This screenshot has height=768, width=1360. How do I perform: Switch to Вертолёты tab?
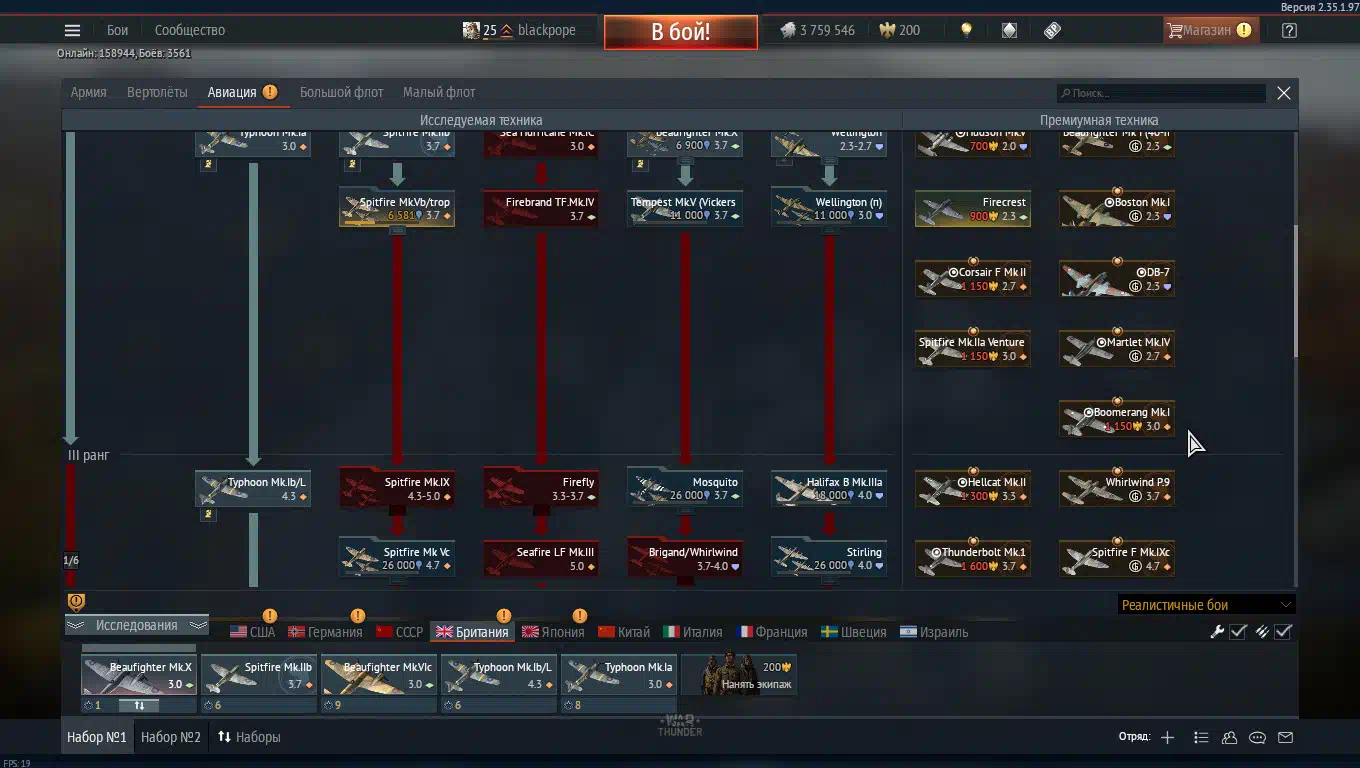tap(157, 92)
